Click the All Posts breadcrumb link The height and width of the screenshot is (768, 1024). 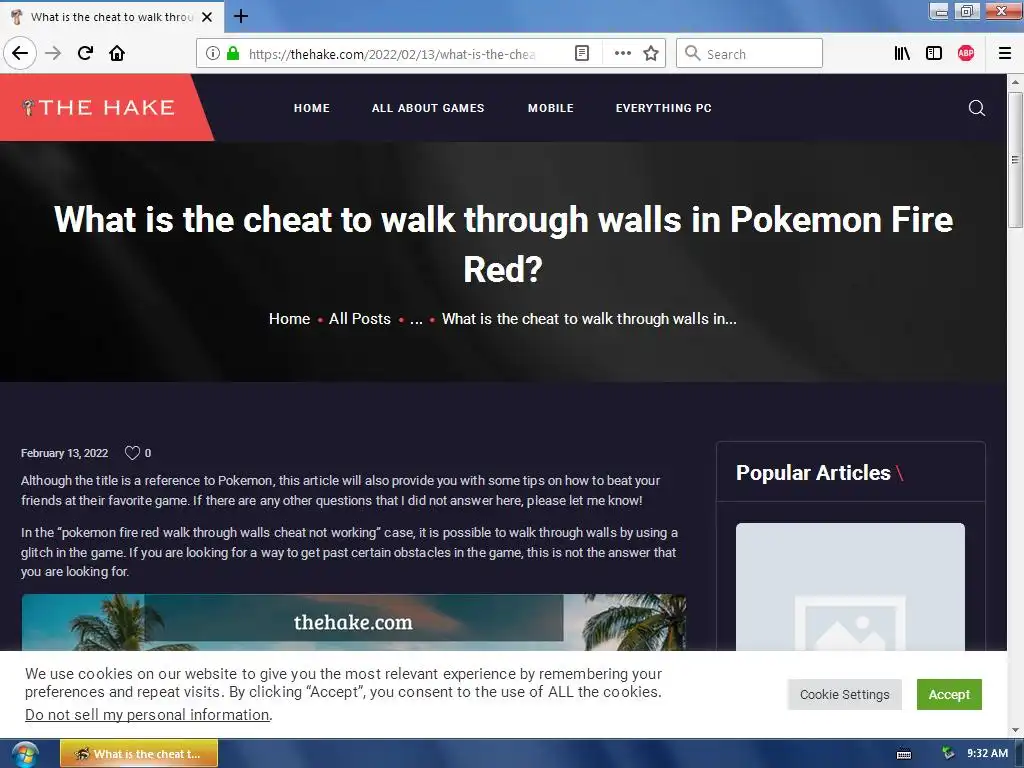pyautogui.click(x=360, y=319)
